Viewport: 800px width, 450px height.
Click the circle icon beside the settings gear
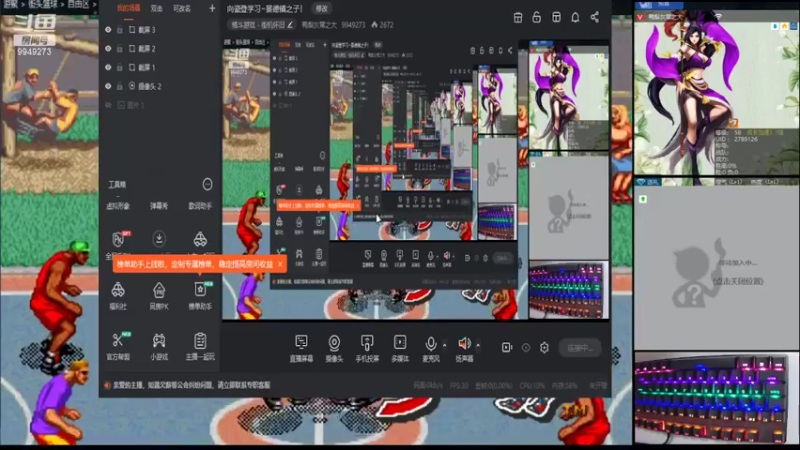tap(526, 347)
